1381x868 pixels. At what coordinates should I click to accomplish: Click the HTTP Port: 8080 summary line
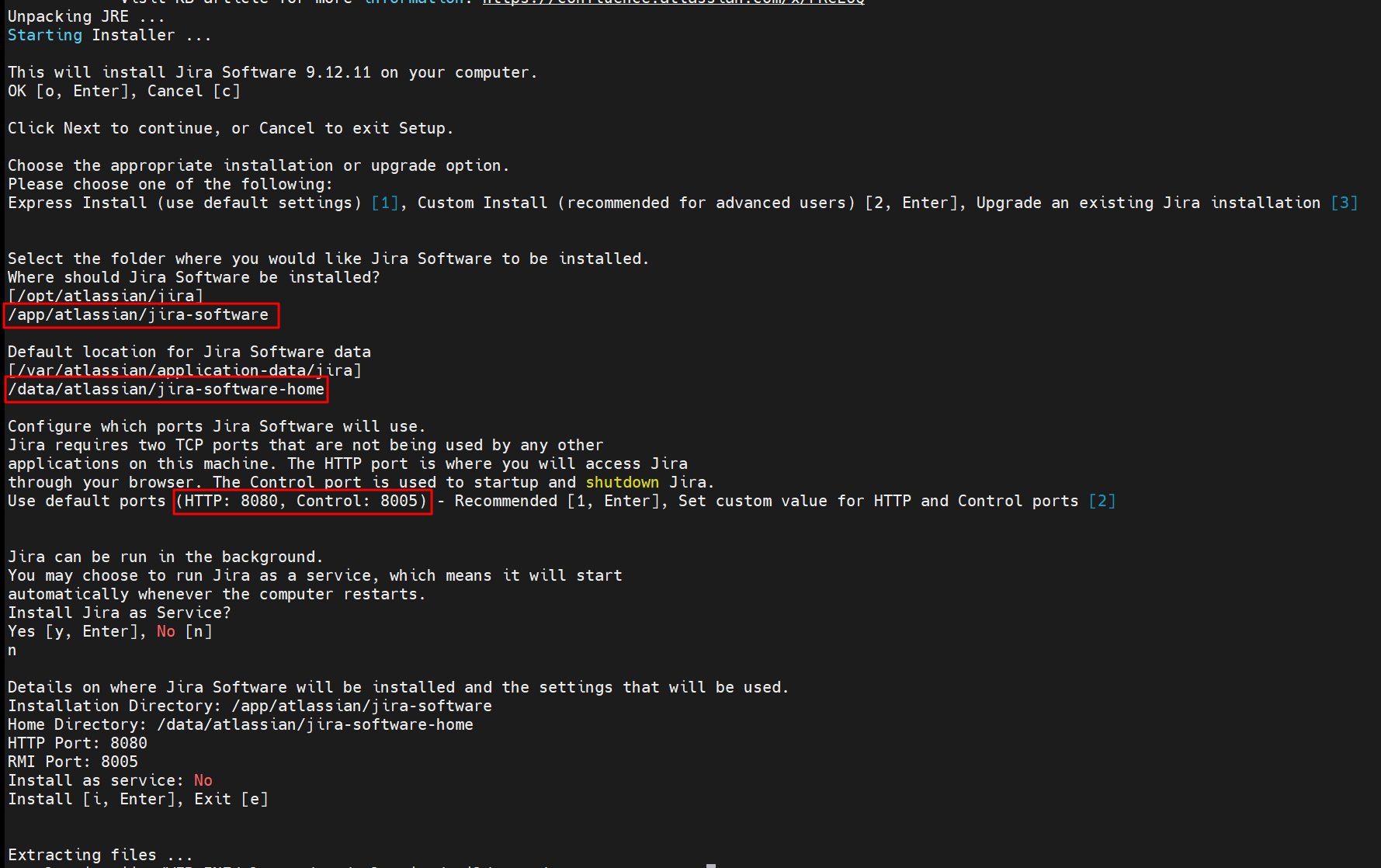77,744
